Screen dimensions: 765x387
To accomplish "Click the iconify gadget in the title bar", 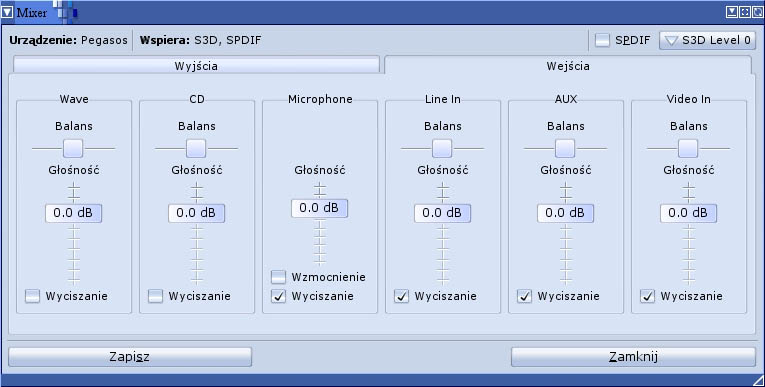I will (x=731, y=12).
